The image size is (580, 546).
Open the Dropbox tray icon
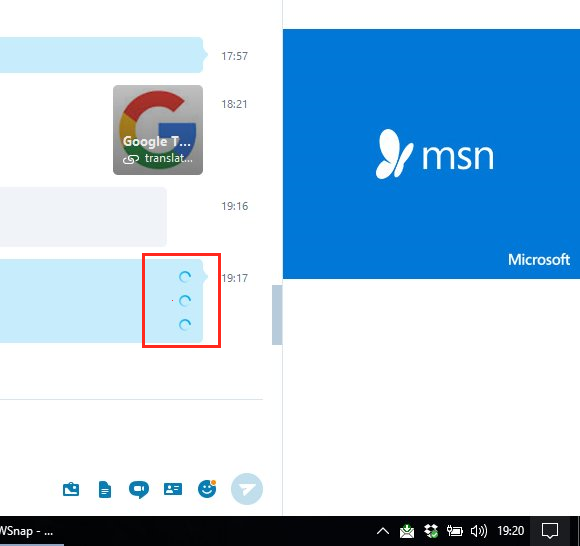(x=431, y=531)
